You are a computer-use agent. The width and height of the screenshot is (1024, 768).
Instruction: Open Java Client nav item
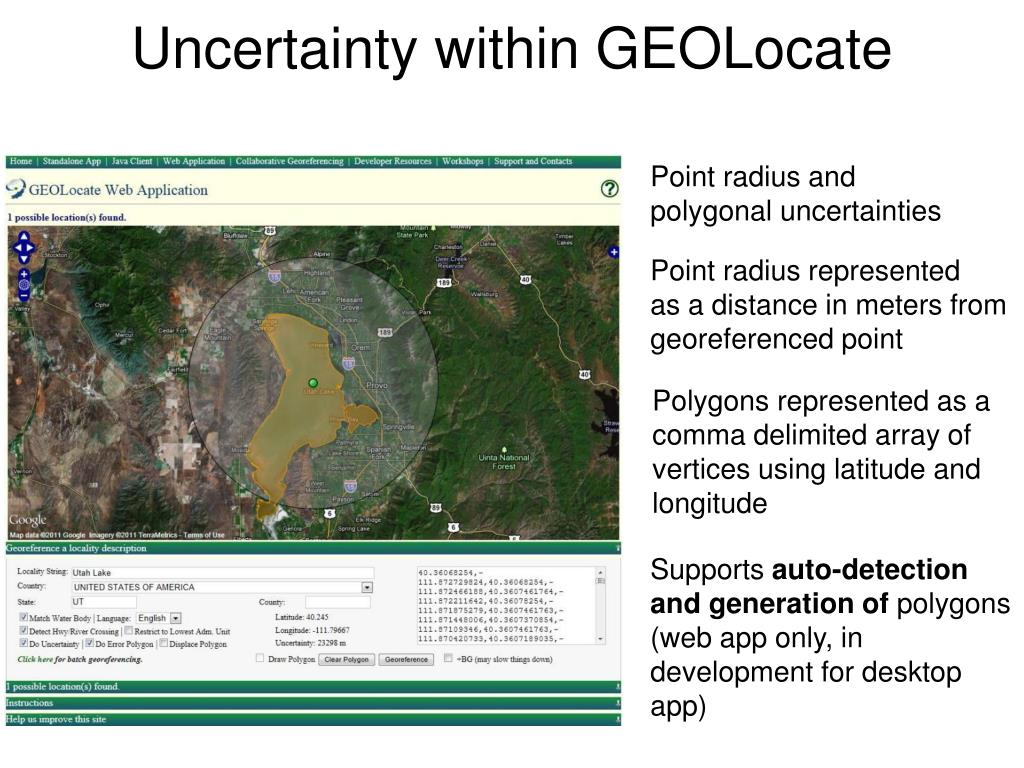point(132,161)
